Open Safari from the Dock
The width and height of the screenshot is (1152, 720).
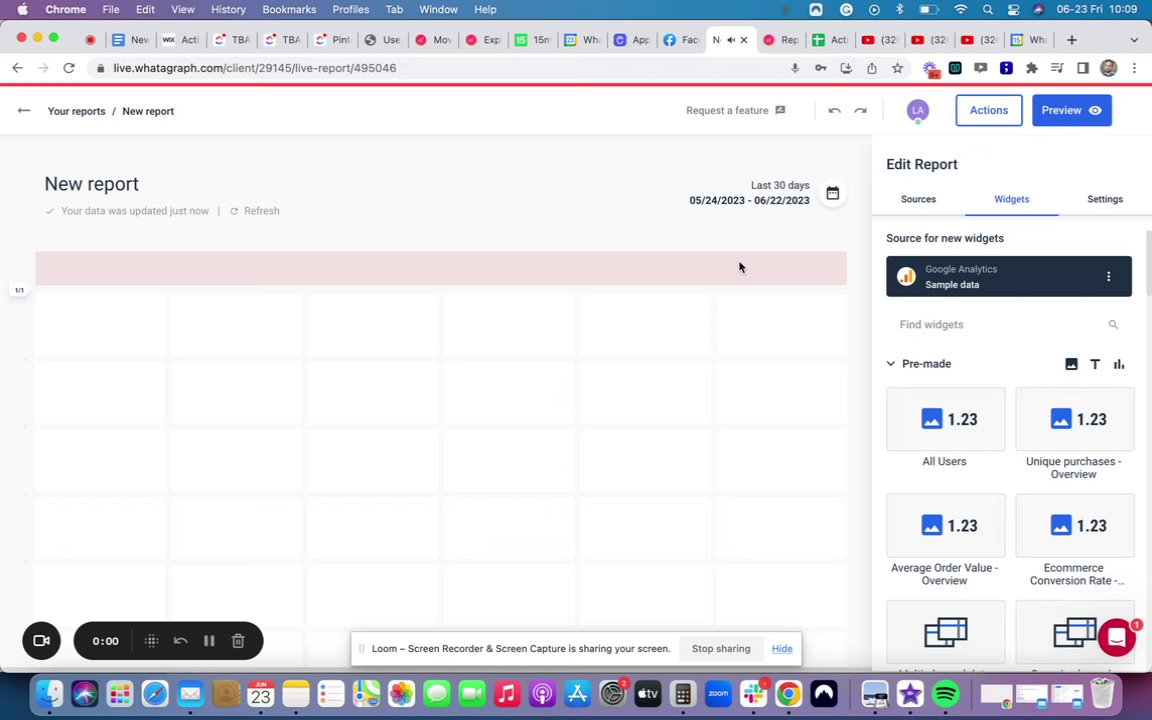(x=155, y=694)
